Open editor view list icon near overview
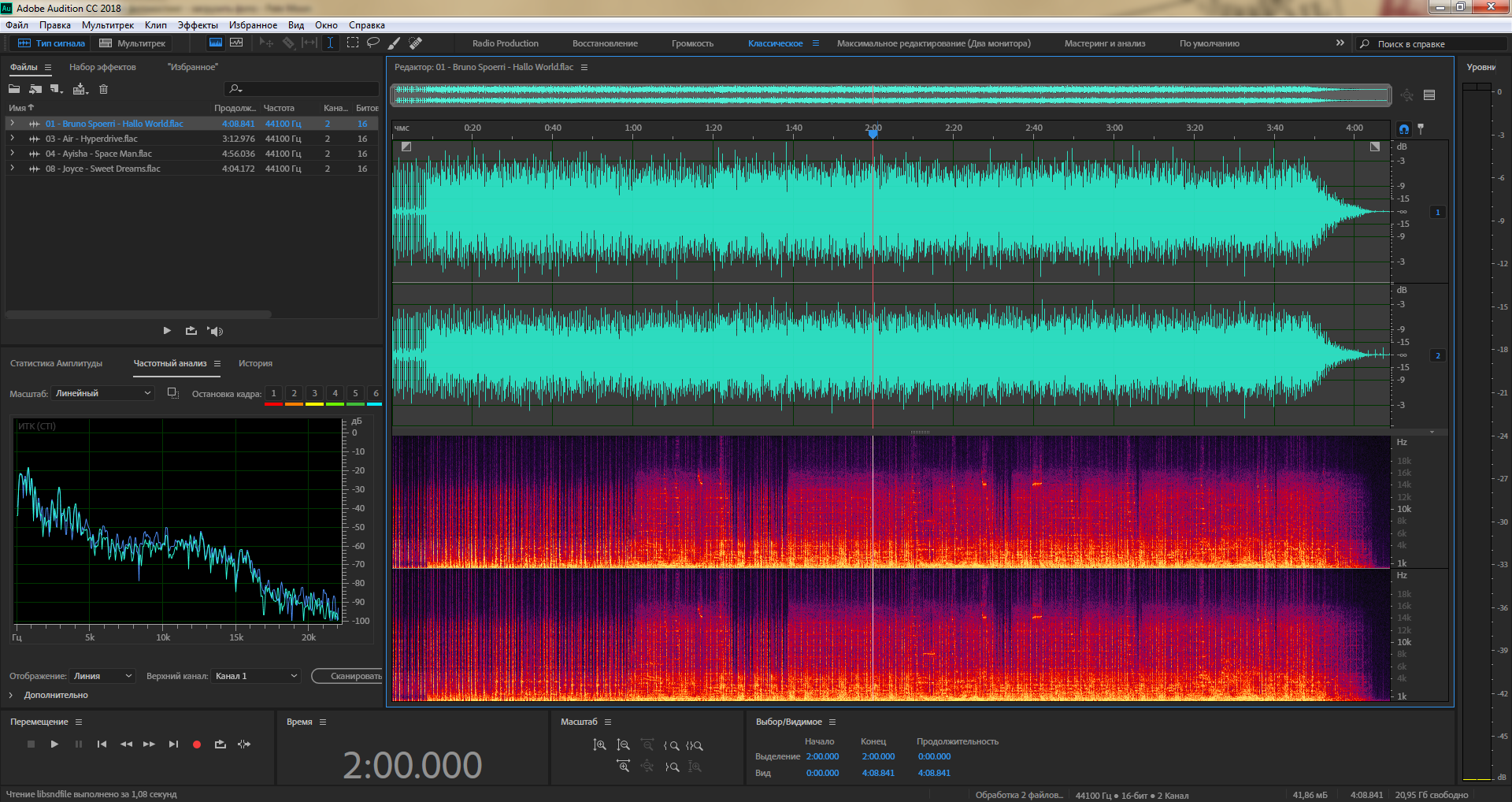The image size is (1512, 802). (1429, 95)
